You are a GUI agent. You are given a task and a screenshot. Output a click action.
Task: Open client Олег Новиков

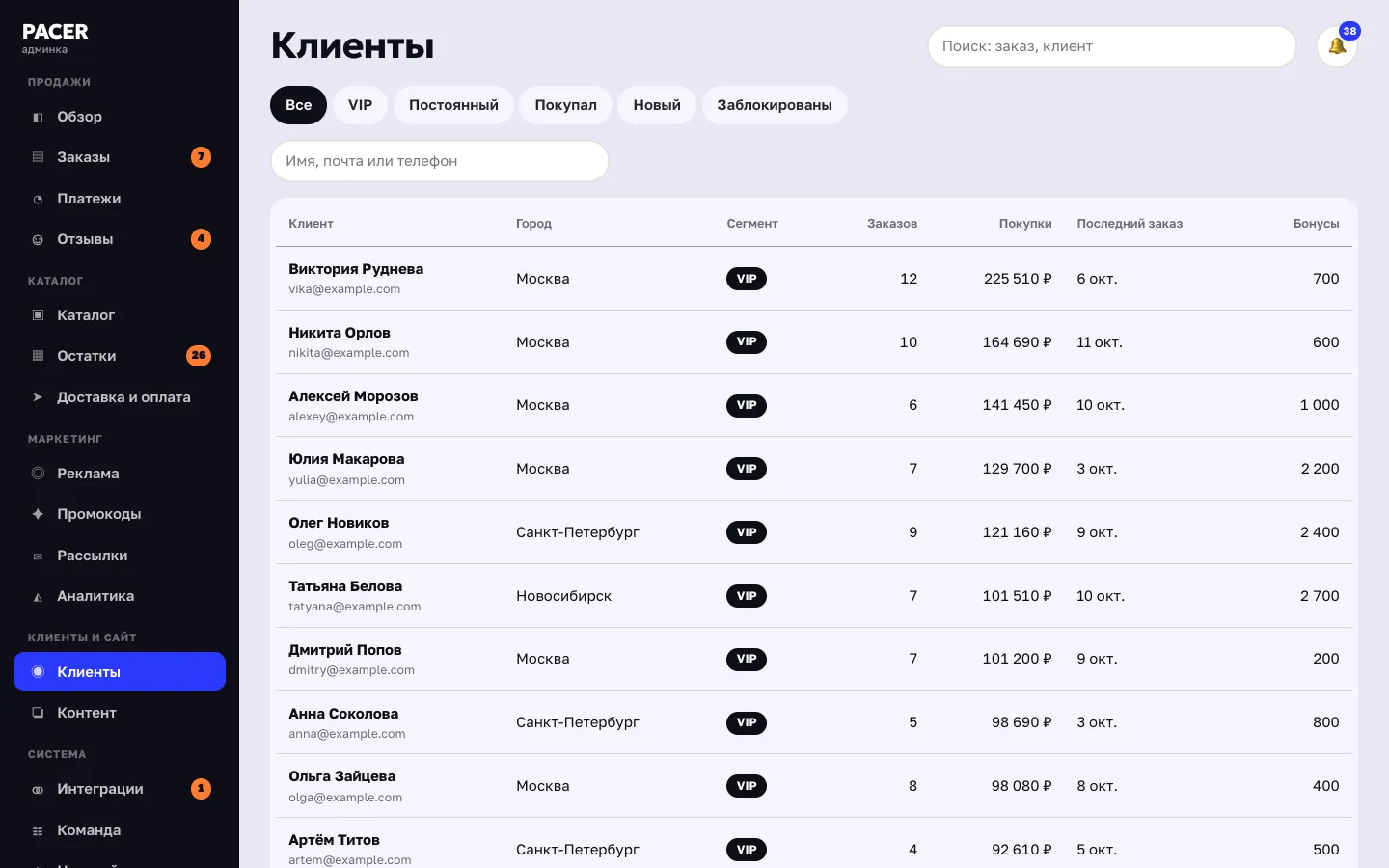(339, 523)
